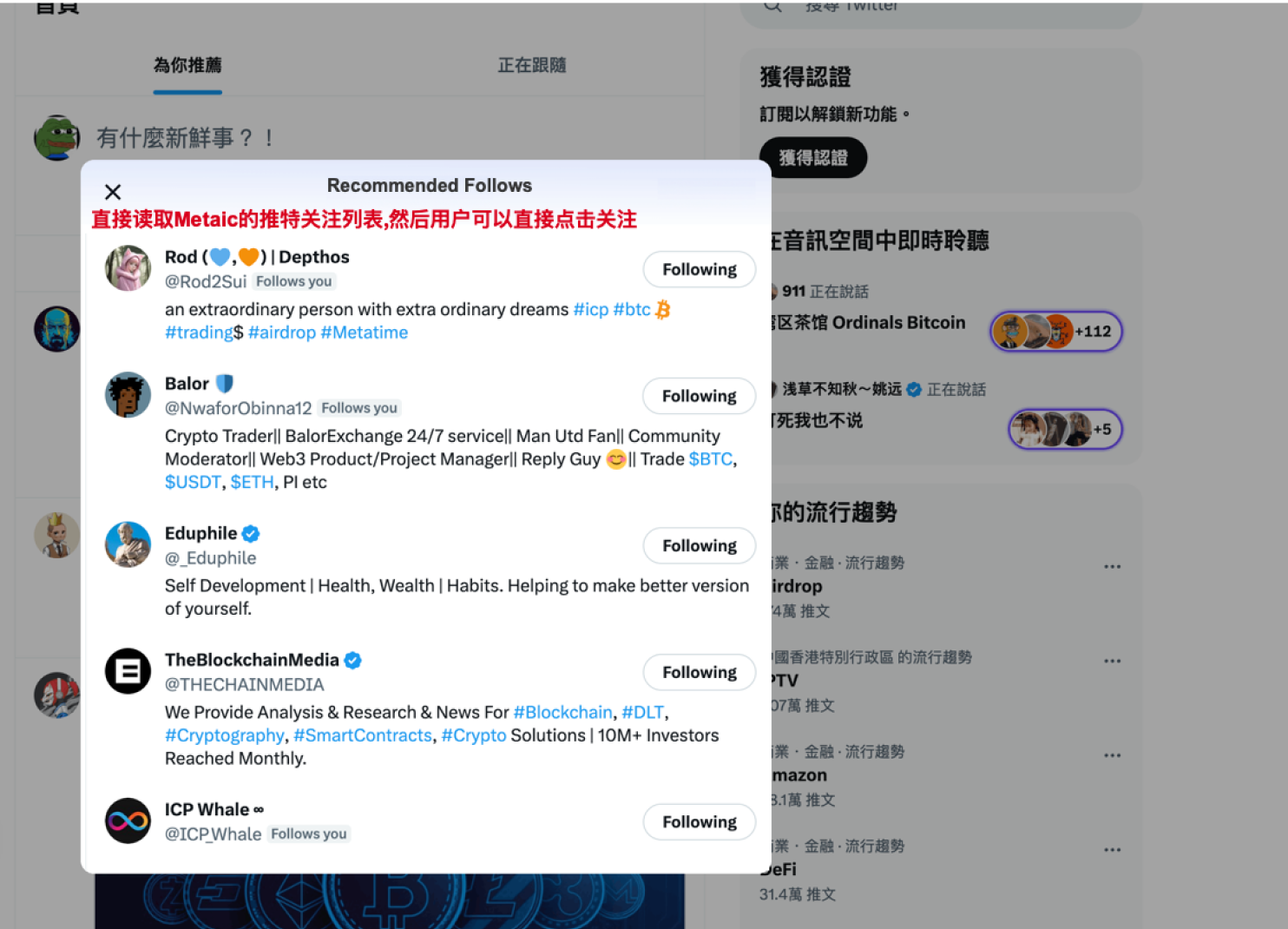Click the 獲得認證 button
Viewport: 1288px width, 929px height.
click(813, 158)
